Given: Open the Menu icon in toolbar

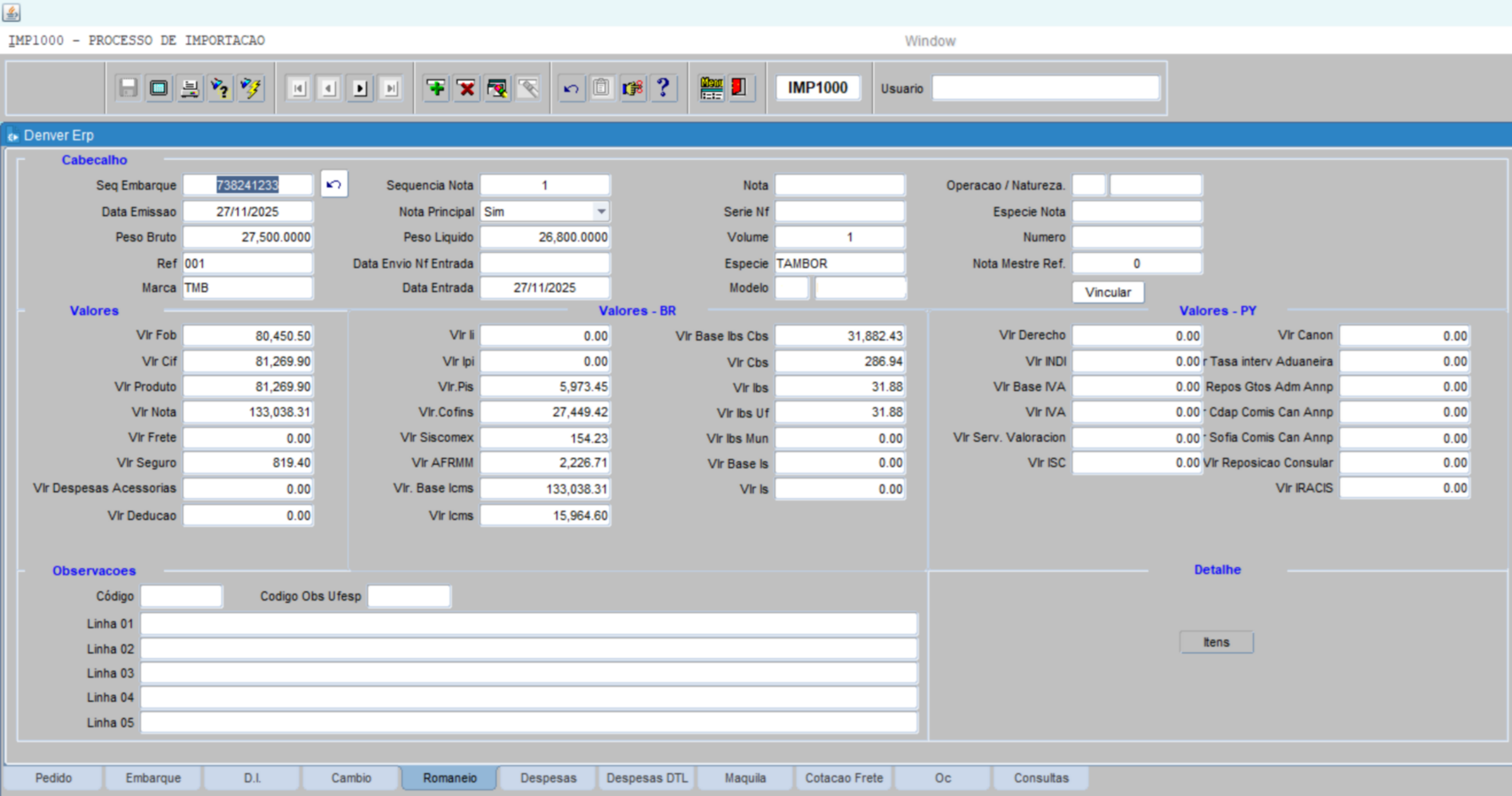Looking at the screenshot, I should pos(711,88).
